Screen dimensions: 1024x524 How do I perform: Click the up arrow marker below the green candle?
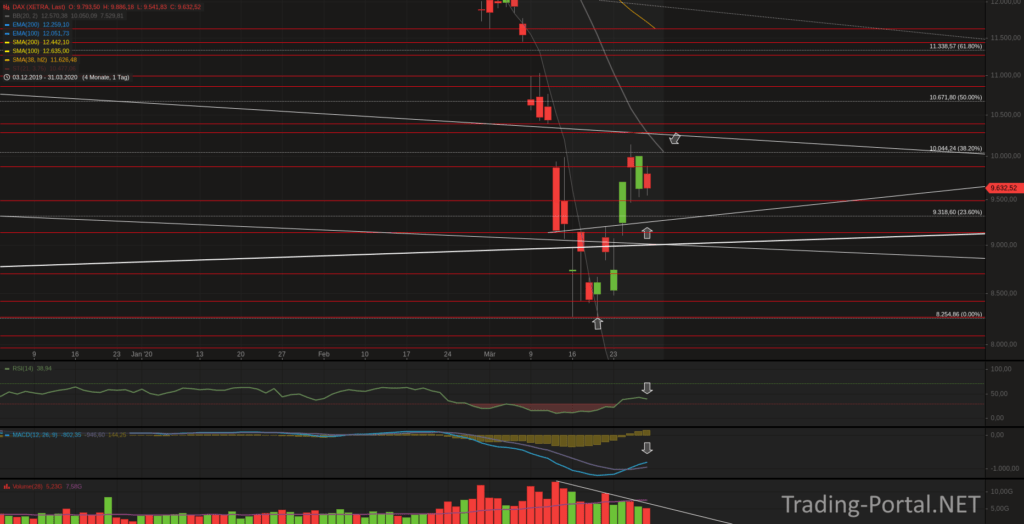point(647,233)
